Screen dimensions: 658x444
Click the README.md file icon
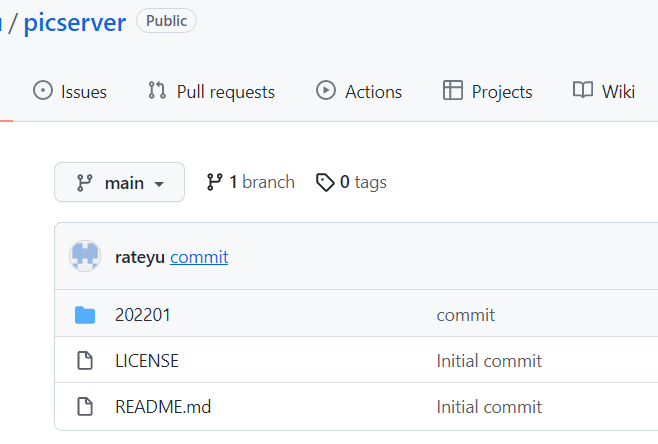coord(85,407)
